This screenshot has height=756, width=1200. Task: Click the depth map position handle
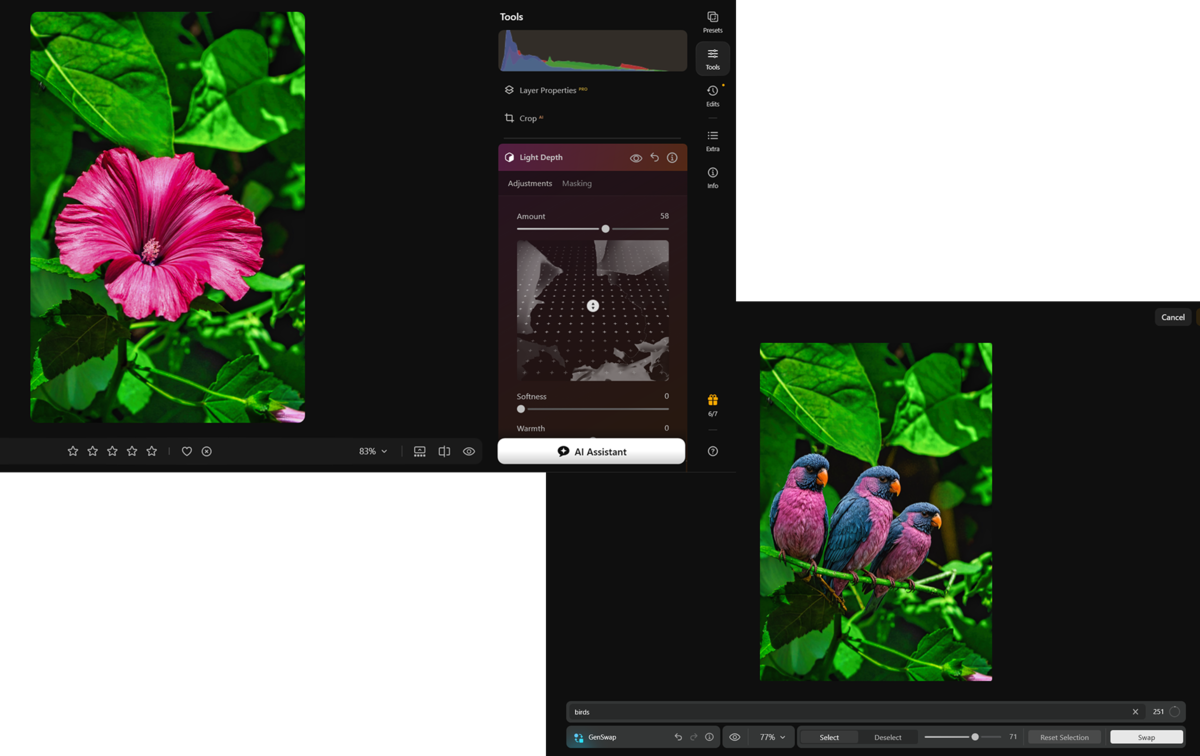pos(593,306)
